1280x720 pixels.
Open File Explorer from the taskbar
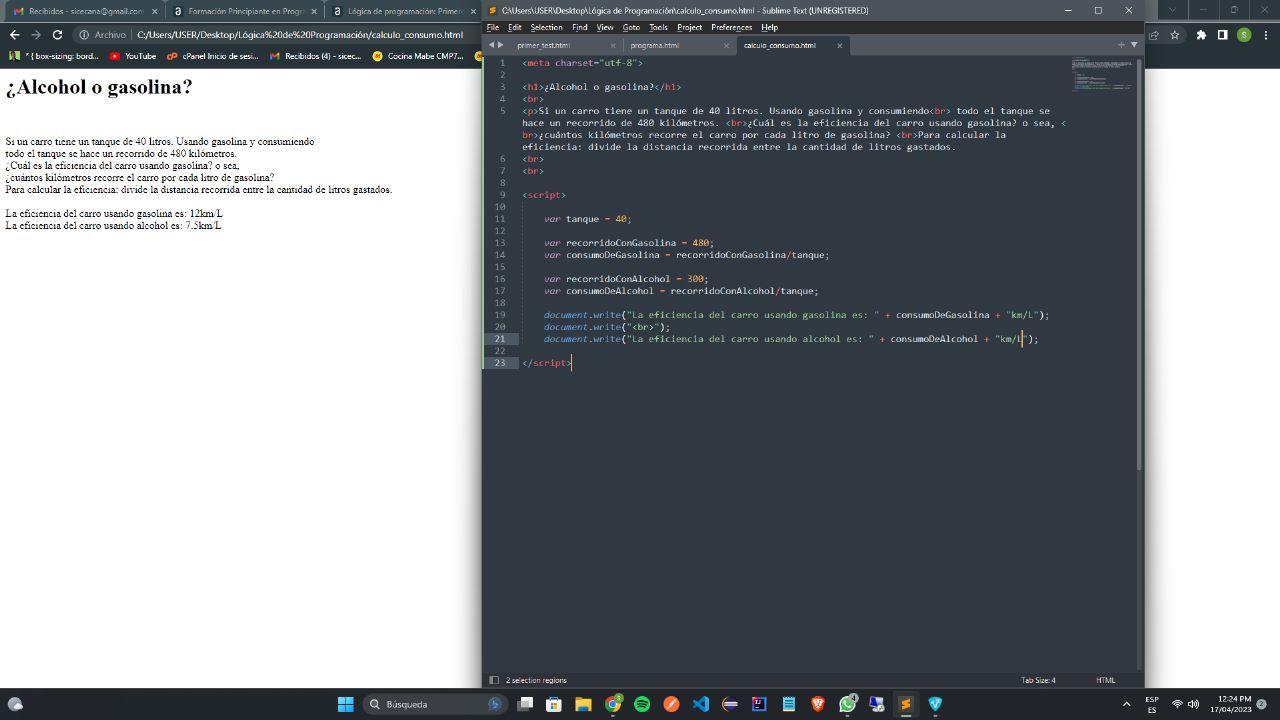583,704
